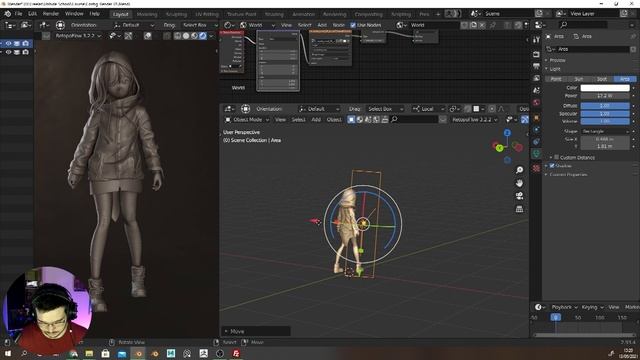
Task: Open the Render menu
Action: (51, 13)
